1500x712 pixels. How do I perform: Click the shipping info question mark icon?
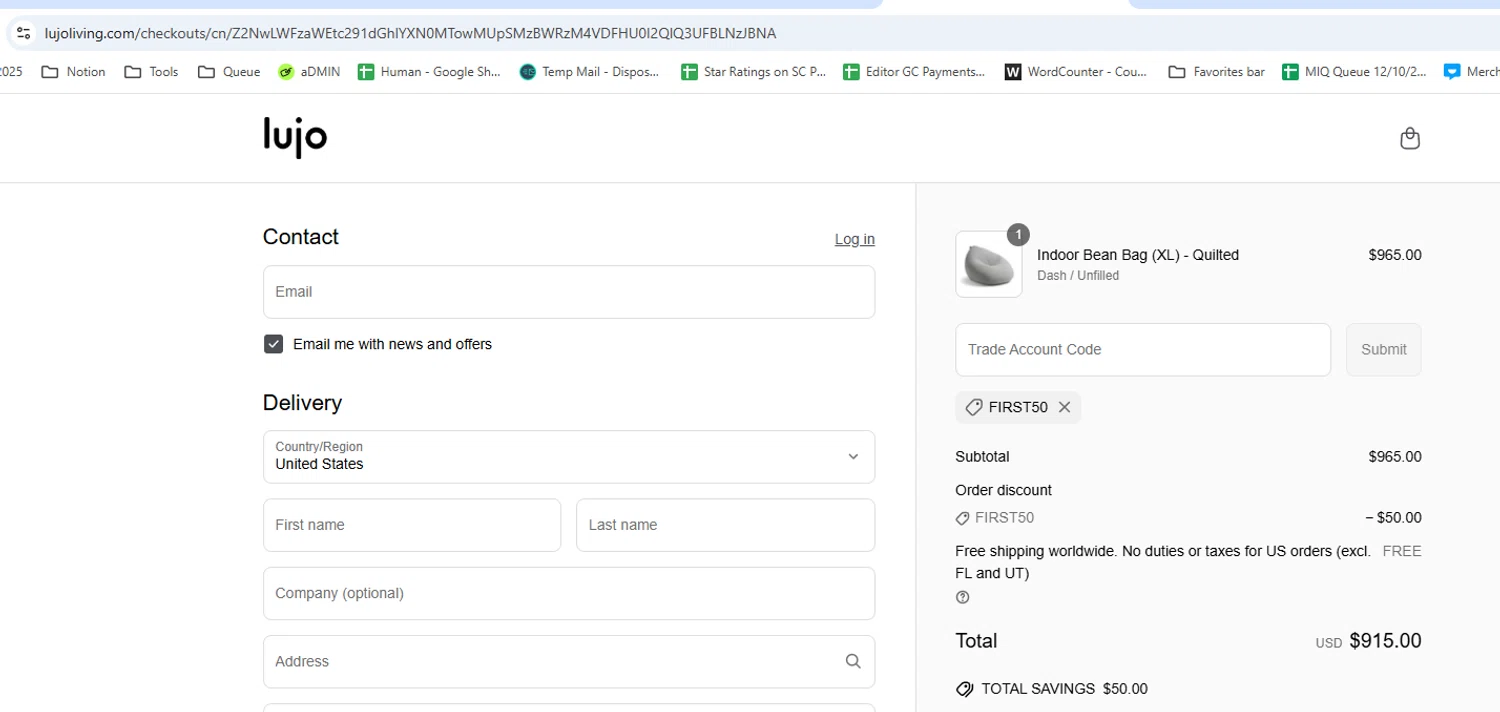(963, 597)
